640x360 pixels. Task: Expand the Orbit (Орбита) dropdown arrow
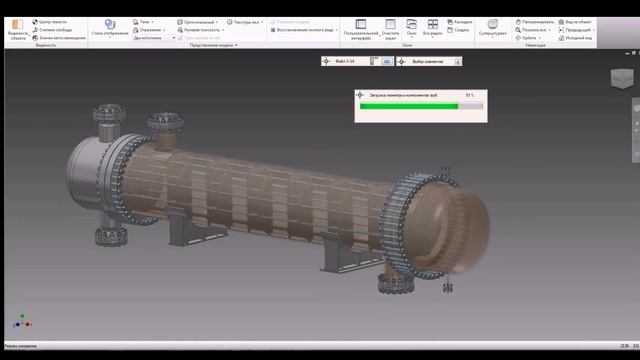click(540, 38)
